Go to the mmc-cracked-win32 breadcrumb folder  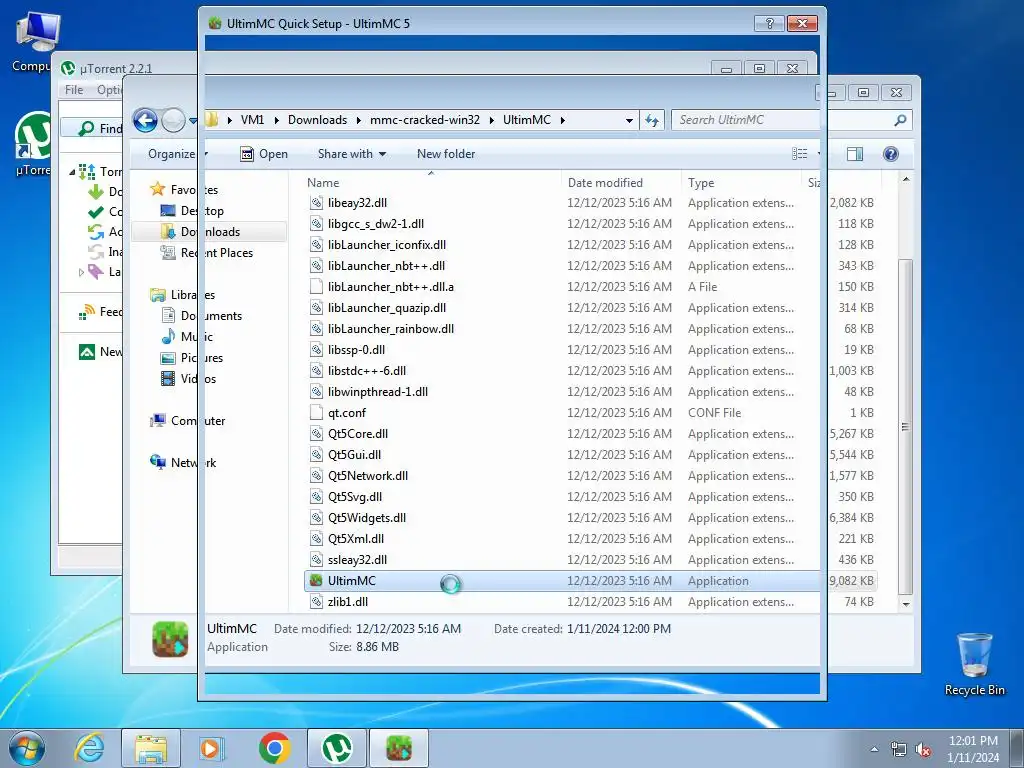(424, 120)
